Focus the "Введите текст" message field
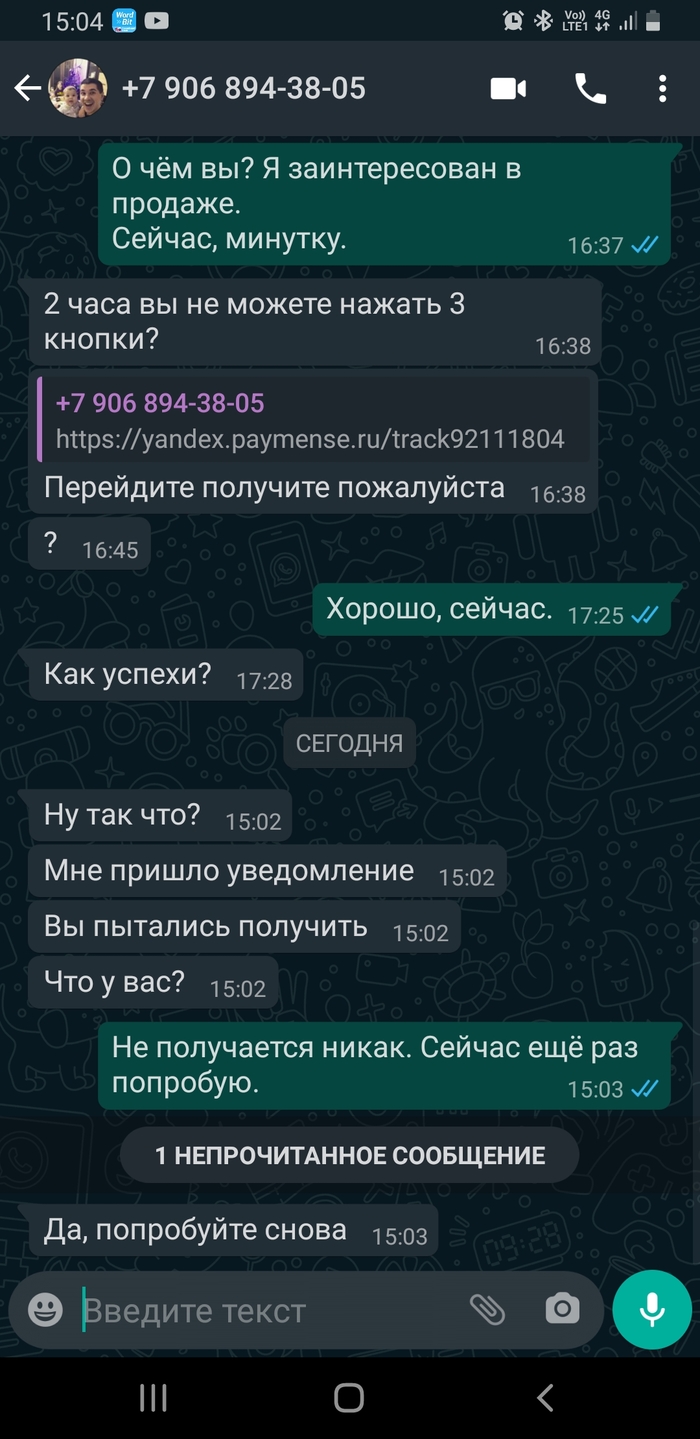 270,1310
